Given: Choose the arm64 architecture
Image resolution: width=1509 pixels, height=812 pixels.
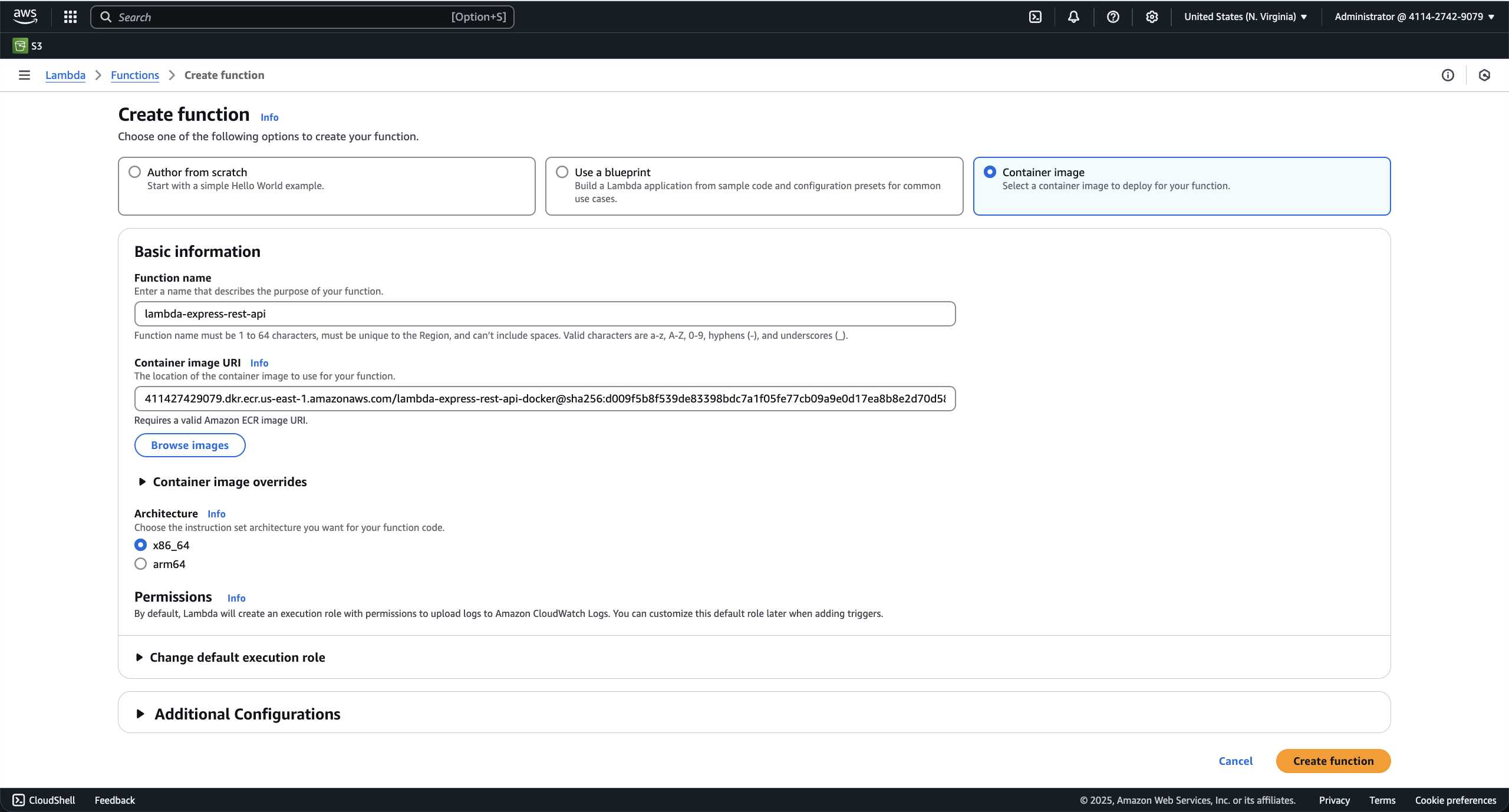Looking at the screenshot, I should point(141,564).
